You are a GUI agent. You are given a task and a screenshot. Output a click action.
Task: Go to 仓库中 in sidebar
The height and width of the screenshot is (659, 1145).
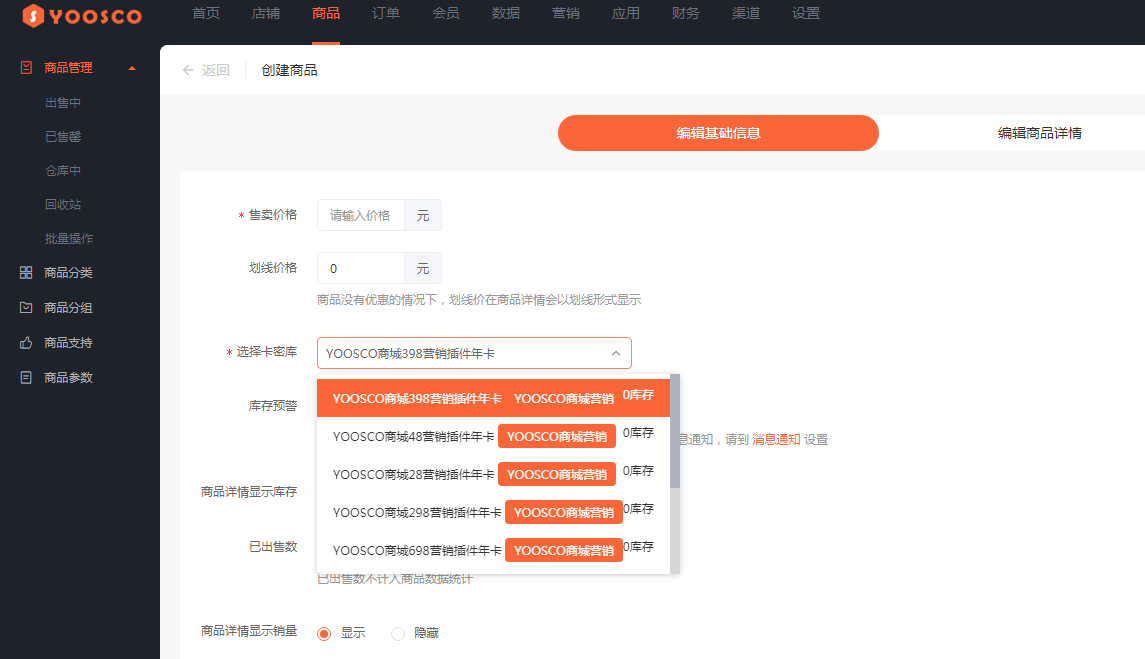pos(63,171)
